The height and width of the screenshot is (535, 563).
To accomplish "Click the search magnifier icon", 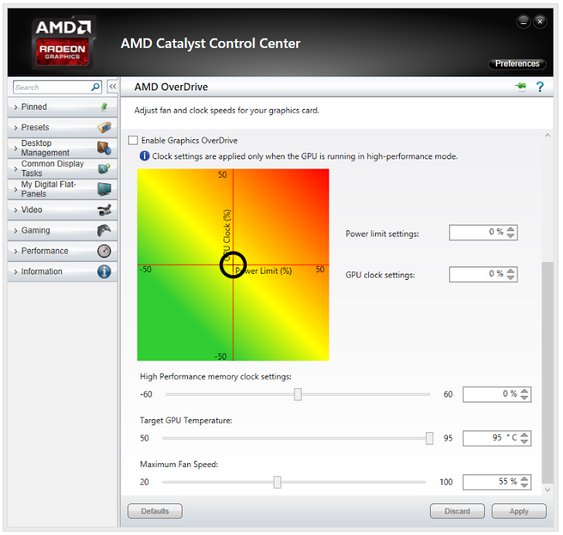I will [x=96, y=87].
